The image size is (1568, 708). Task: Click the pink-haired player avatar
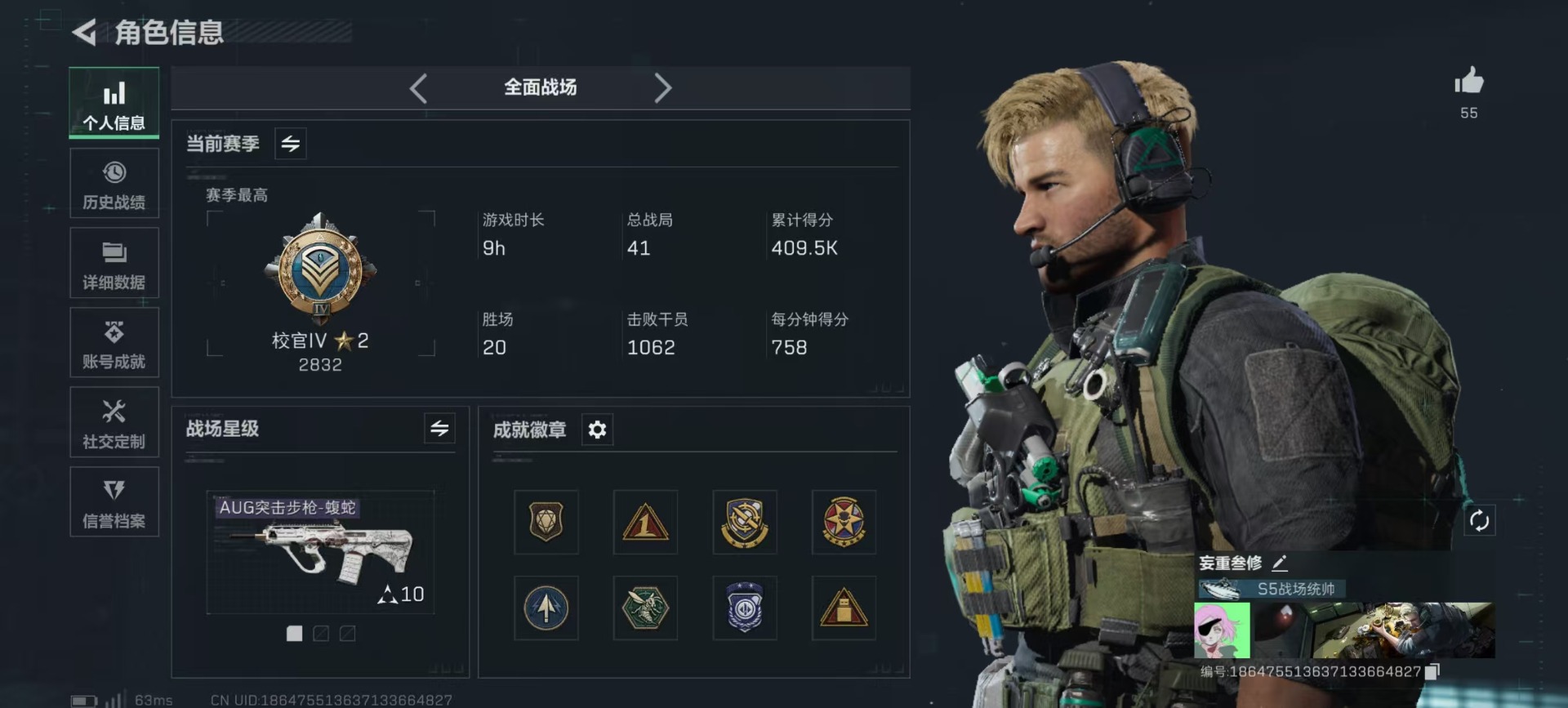pos(1222,630)
